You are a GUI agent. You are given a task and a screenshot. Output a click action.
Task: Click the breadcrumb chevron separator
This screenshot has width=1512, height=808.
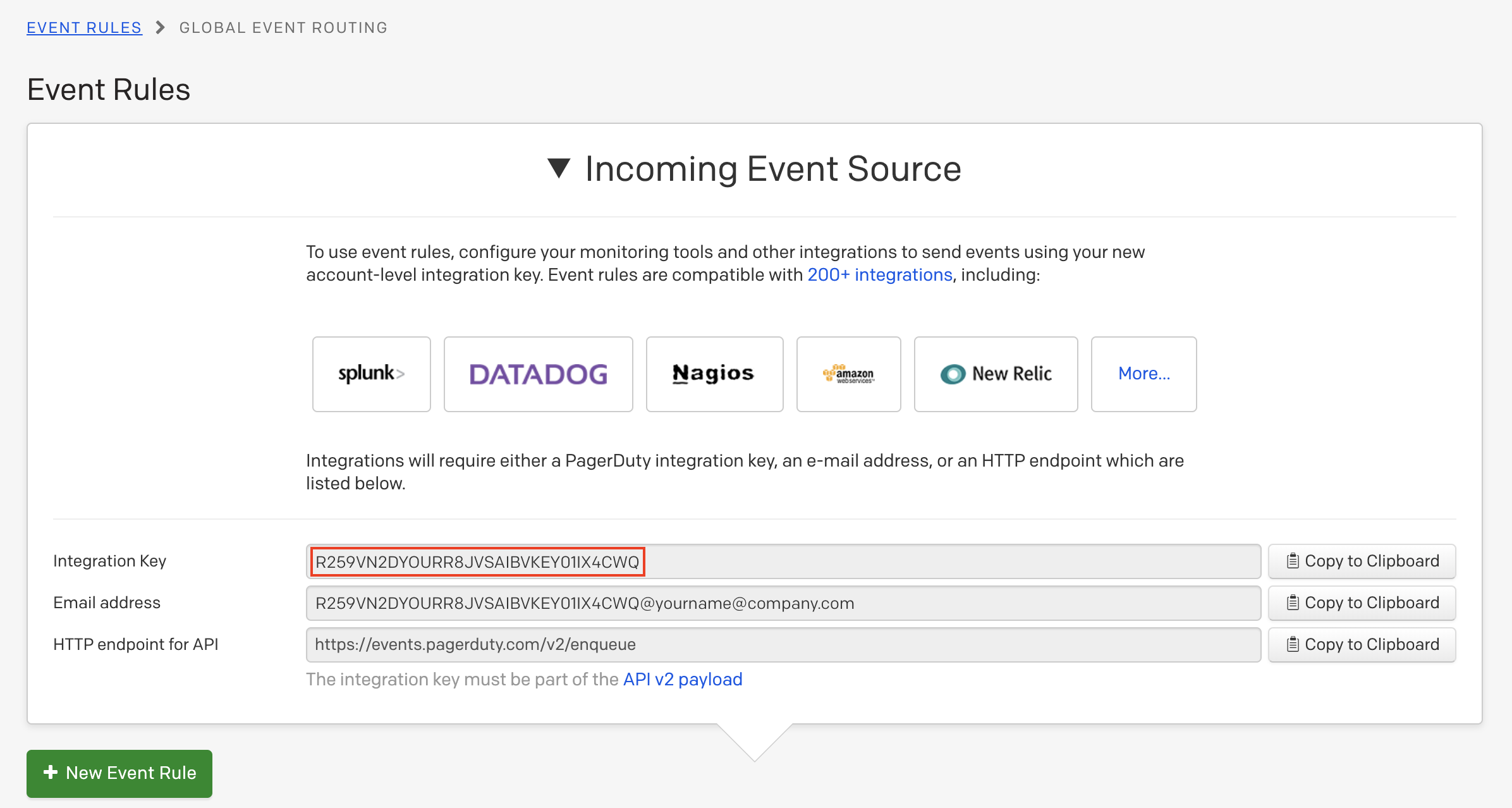pyautogui.click(x=161, y=28)
